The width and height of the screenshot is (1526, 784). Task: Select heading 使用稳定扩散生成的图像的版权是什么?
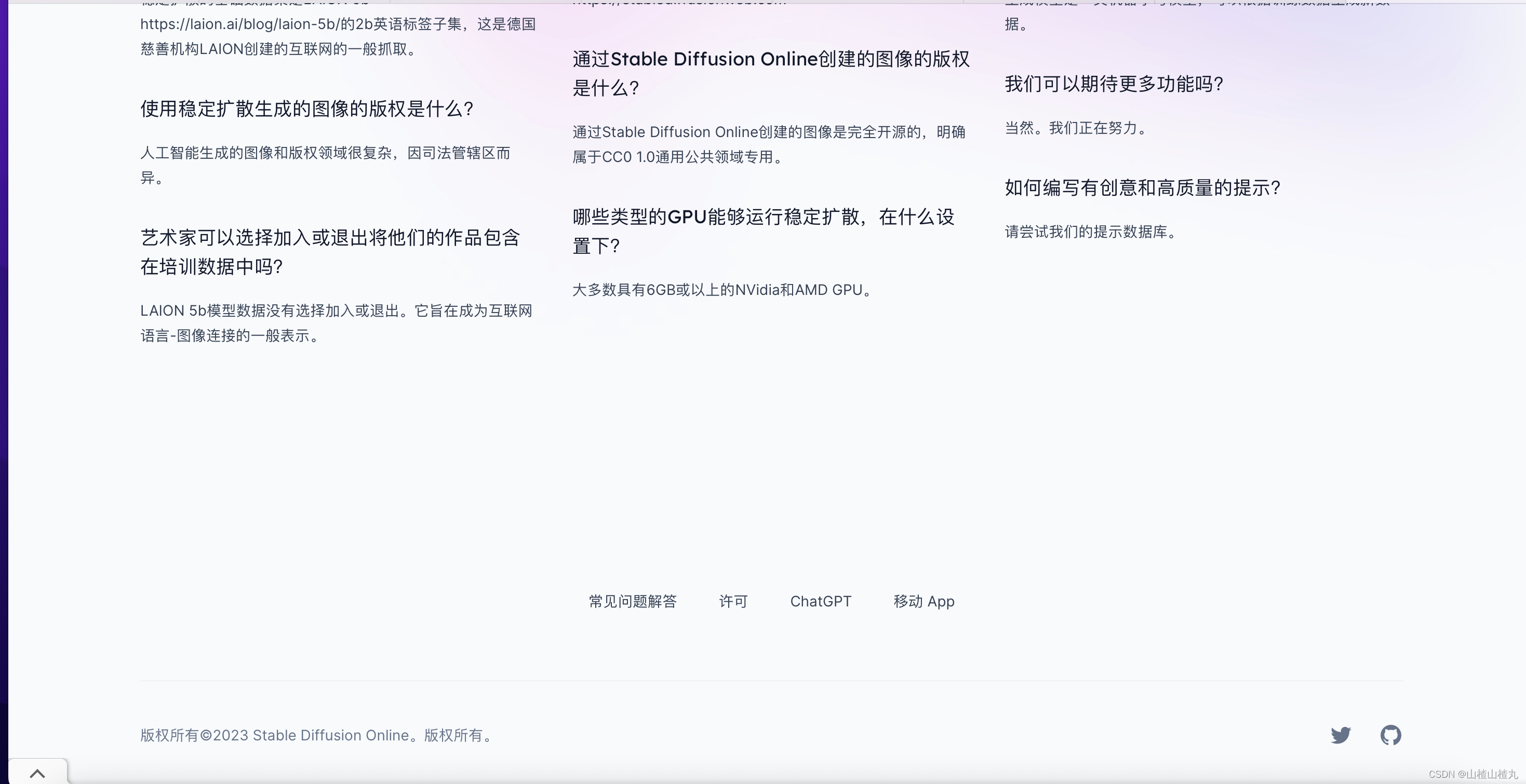[x=307, y=109]
